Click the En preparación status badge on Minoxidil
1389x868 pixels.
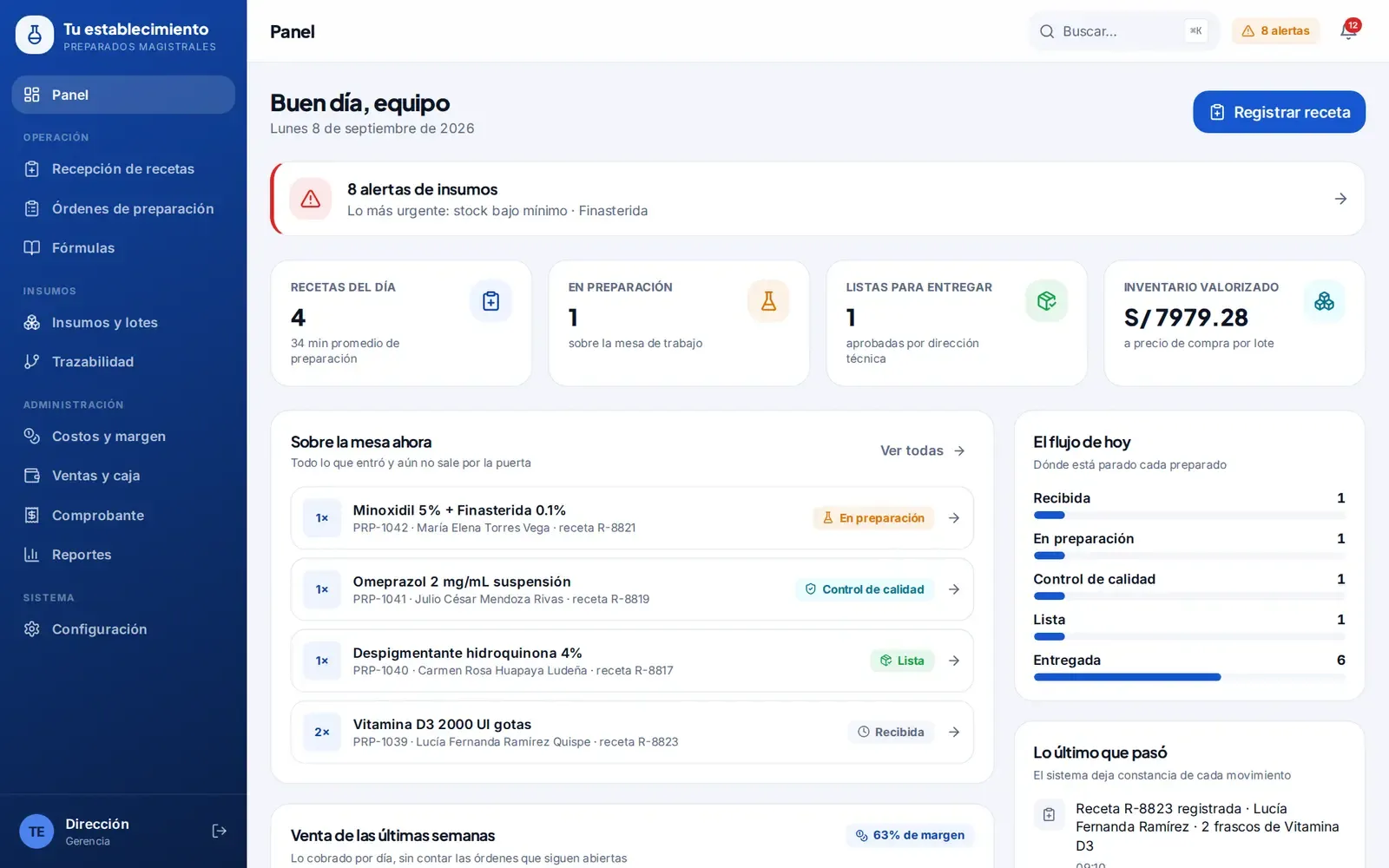[x=873, y=518]
